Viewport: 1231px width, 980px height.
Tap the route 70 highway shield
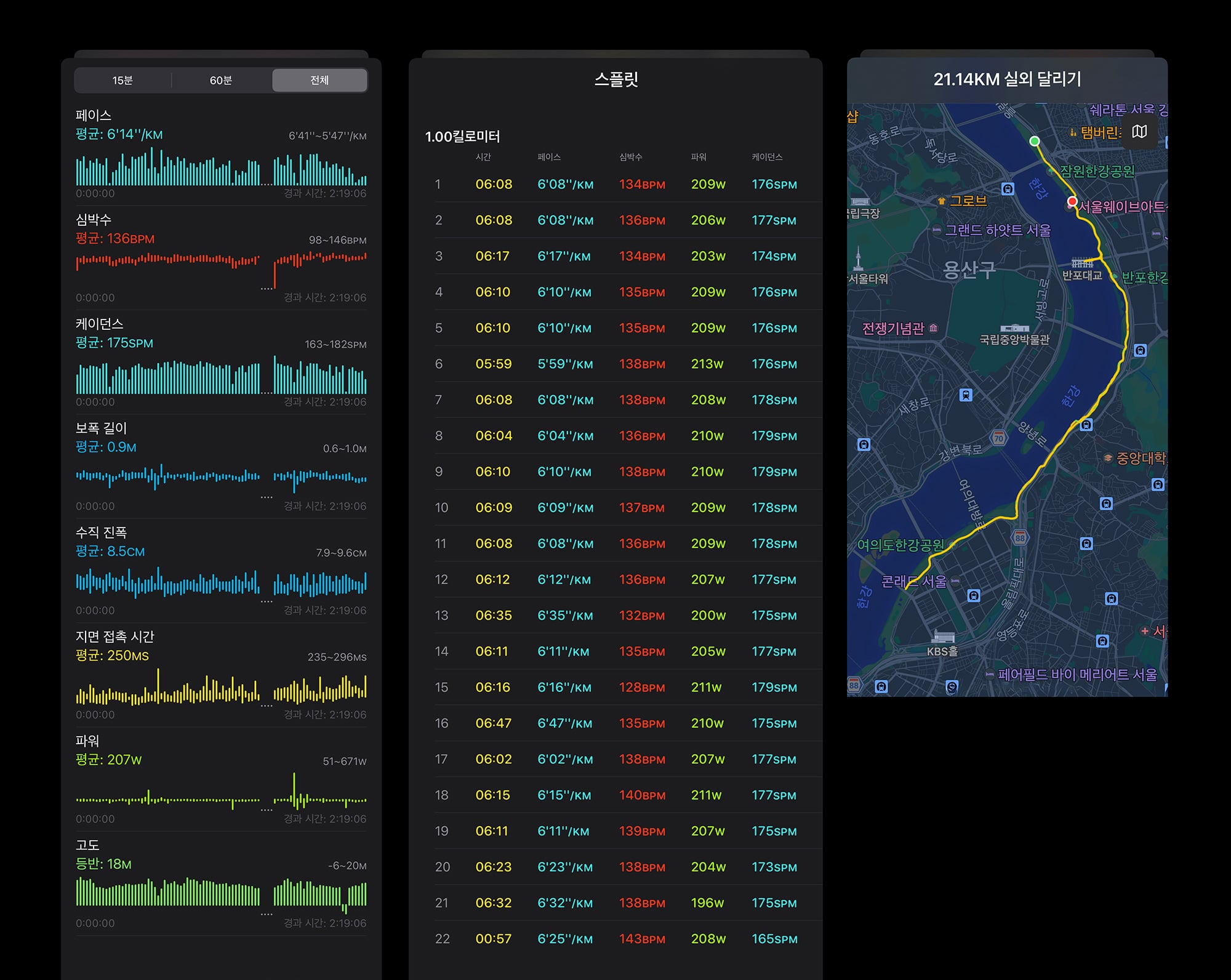[x=998, y=438]
